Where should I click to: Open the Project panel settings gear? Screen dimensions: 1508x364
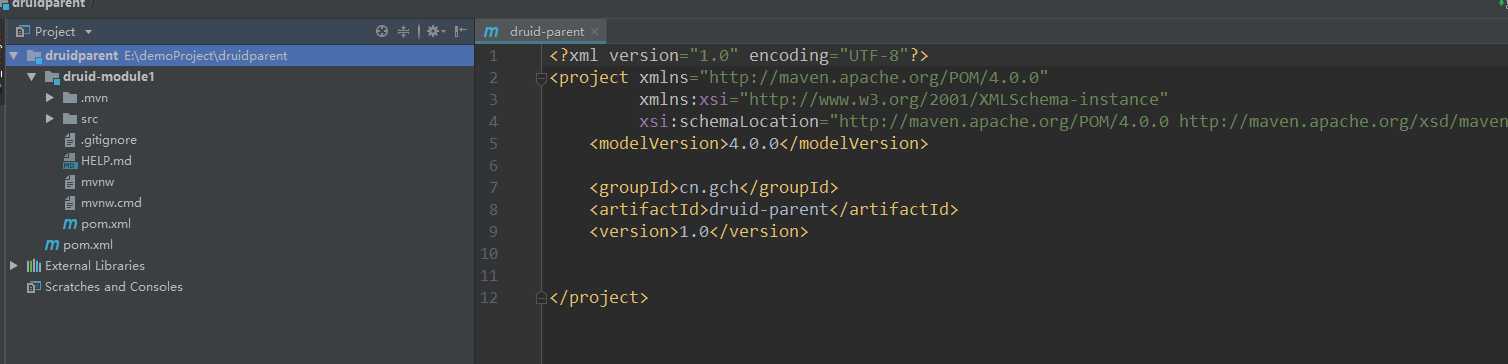coord(434,31)
